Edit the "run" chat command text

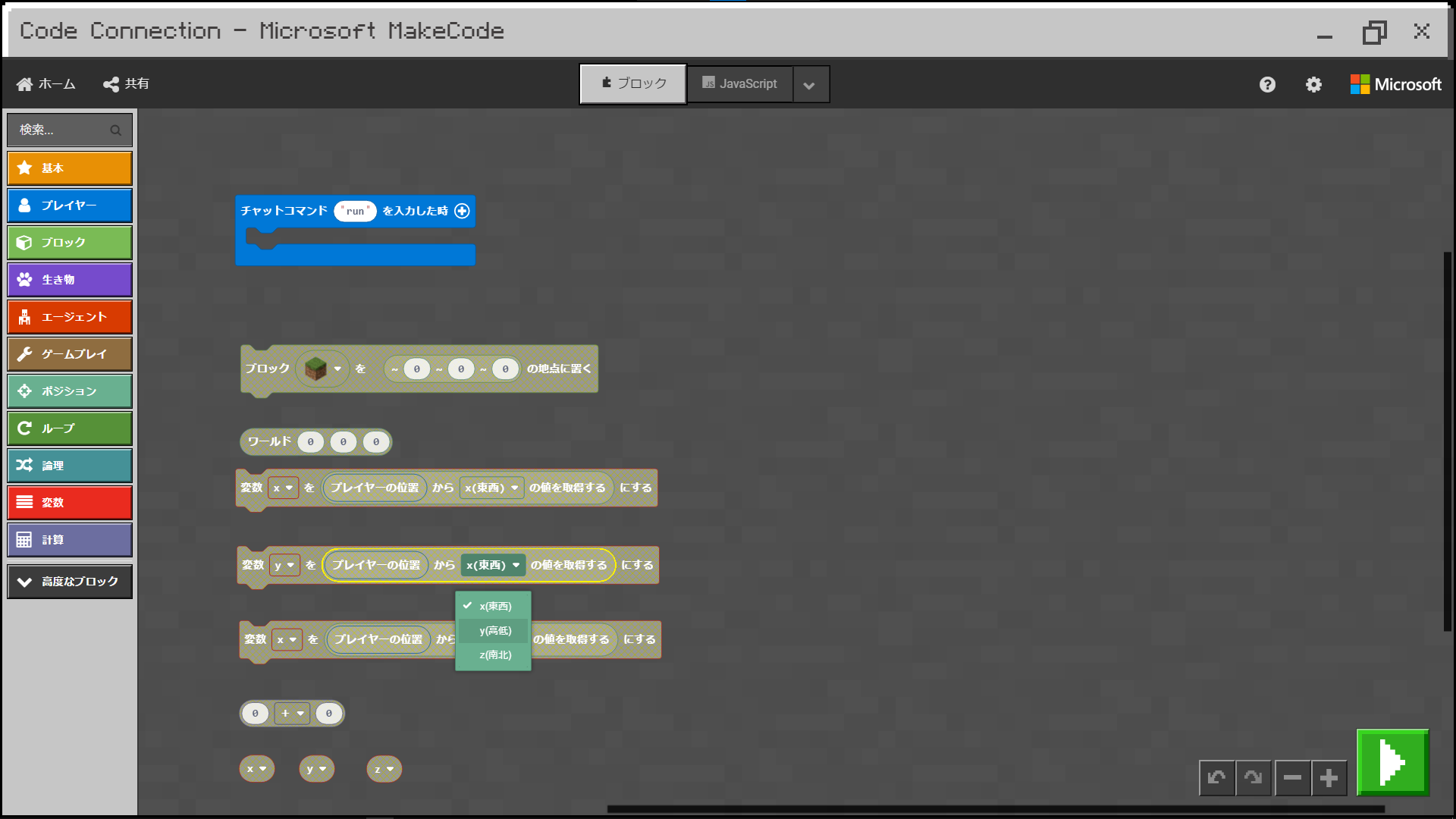[x=355, y=211]
